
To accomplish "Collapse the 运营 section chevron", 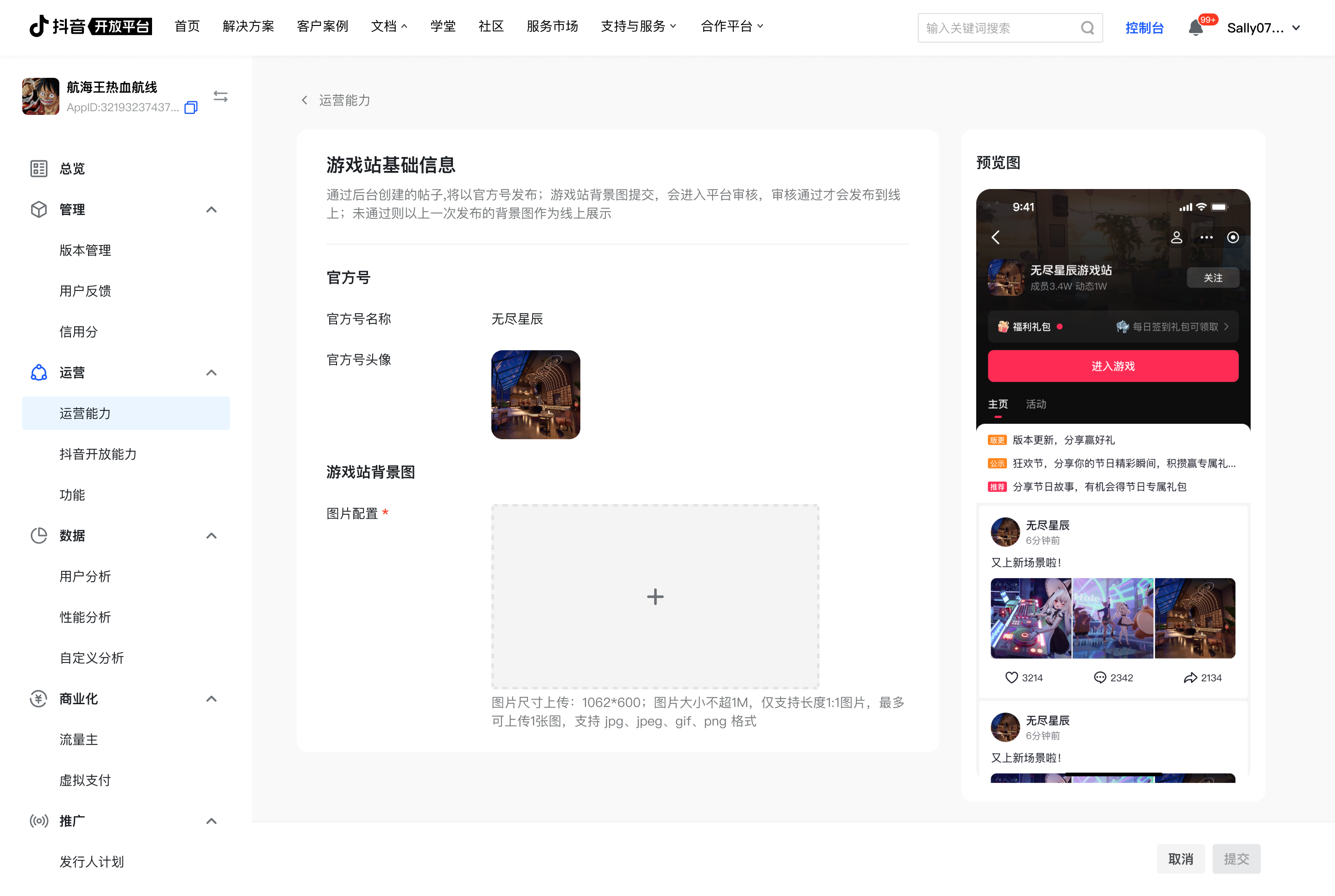I will click(211, 372).
